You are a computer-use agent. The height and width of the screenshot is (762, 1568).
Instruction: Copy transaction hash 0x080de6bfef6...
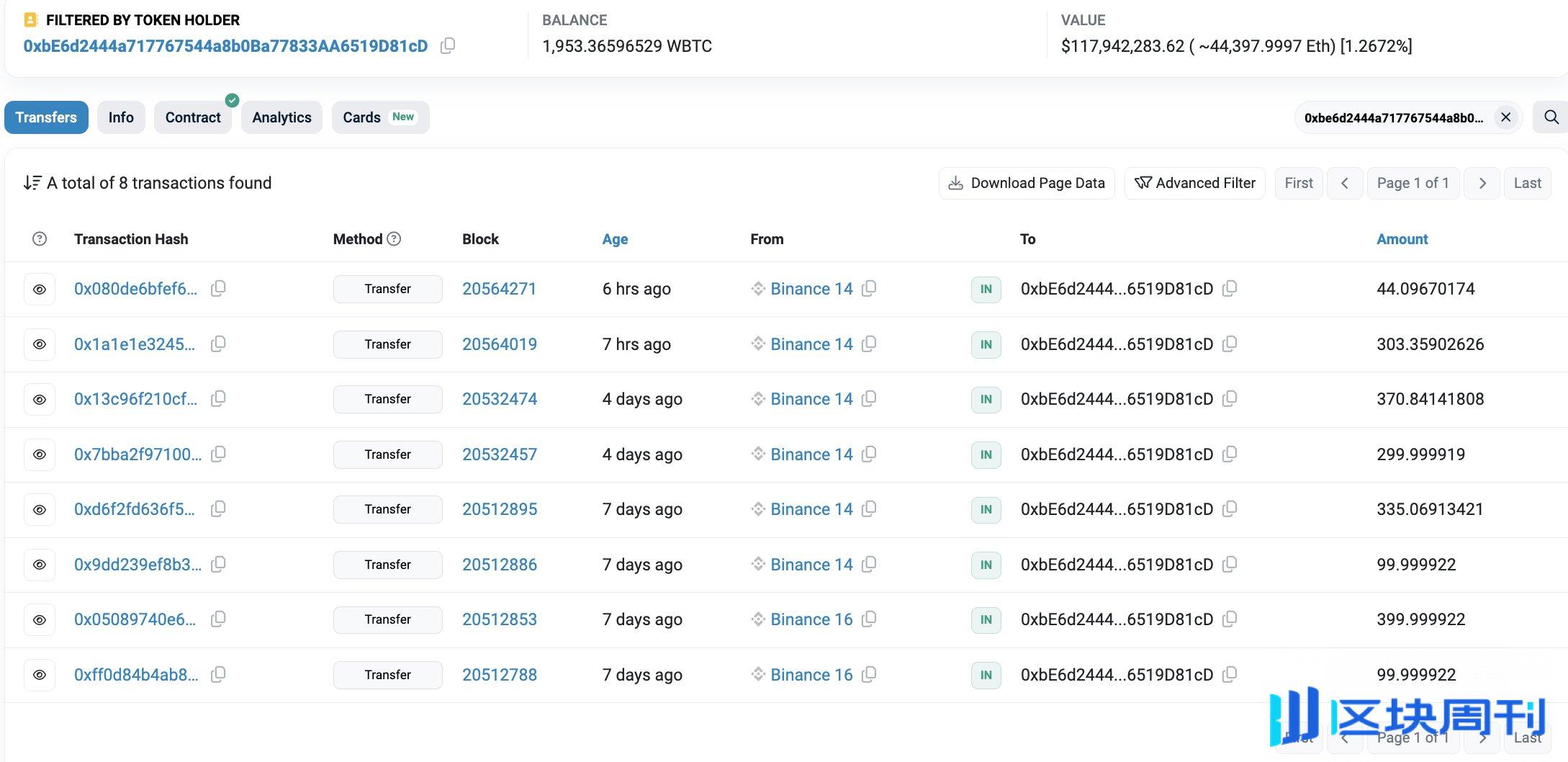218,289
